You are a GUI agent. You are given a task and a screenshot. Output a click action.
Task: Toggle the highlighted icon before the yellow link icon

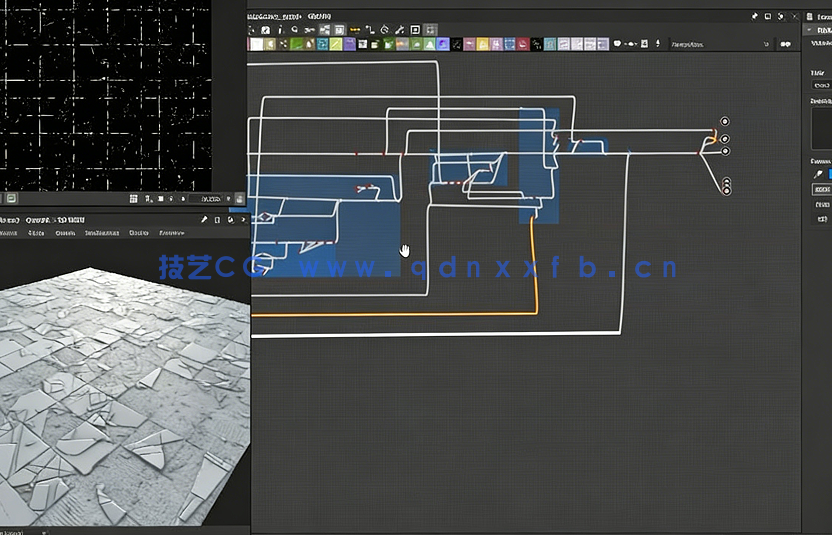(340, 30)
